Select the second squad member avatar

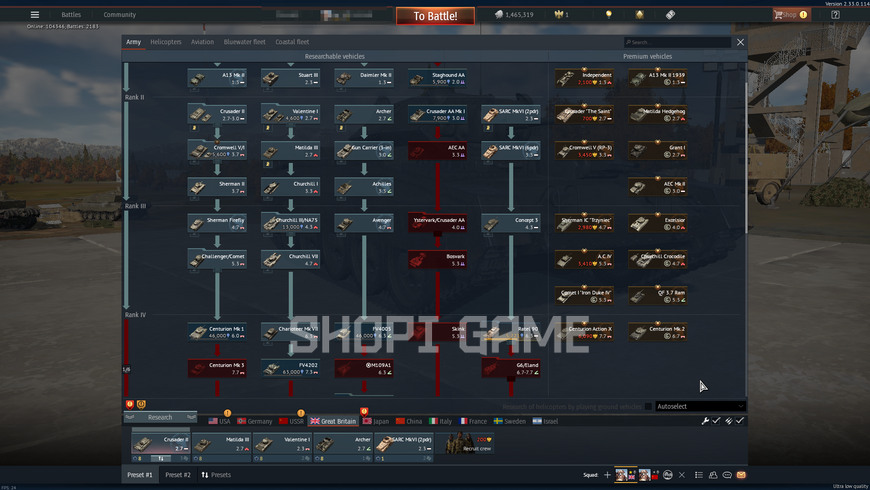pos(644,475)
